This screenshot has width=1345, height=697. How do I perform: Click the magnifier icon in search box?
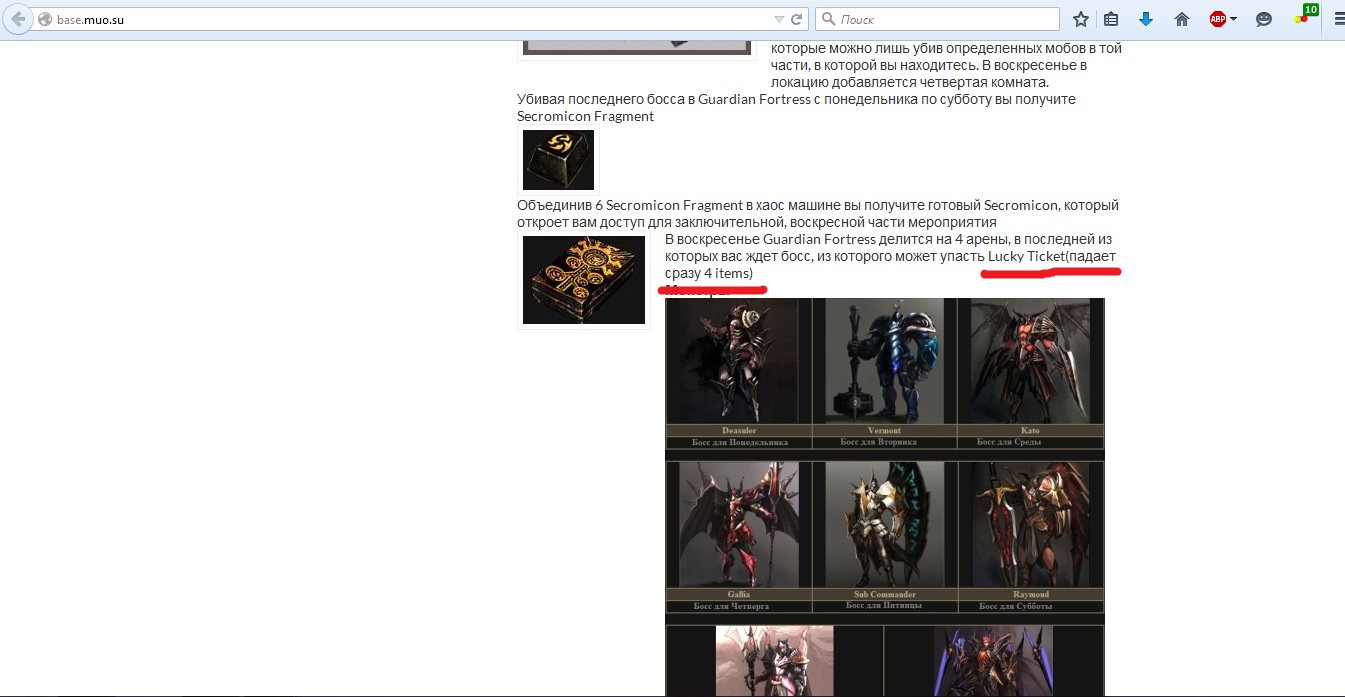[828, 19]
